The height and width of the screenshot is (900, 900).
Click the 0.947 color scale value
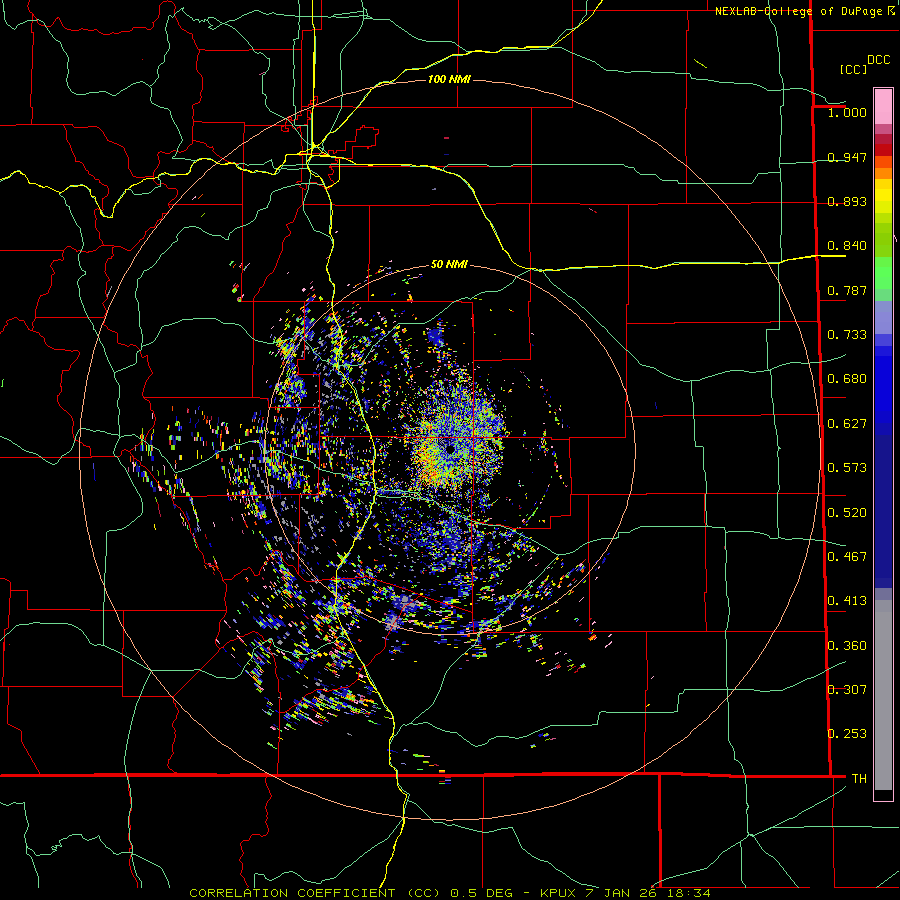click(x=847, y=157)
